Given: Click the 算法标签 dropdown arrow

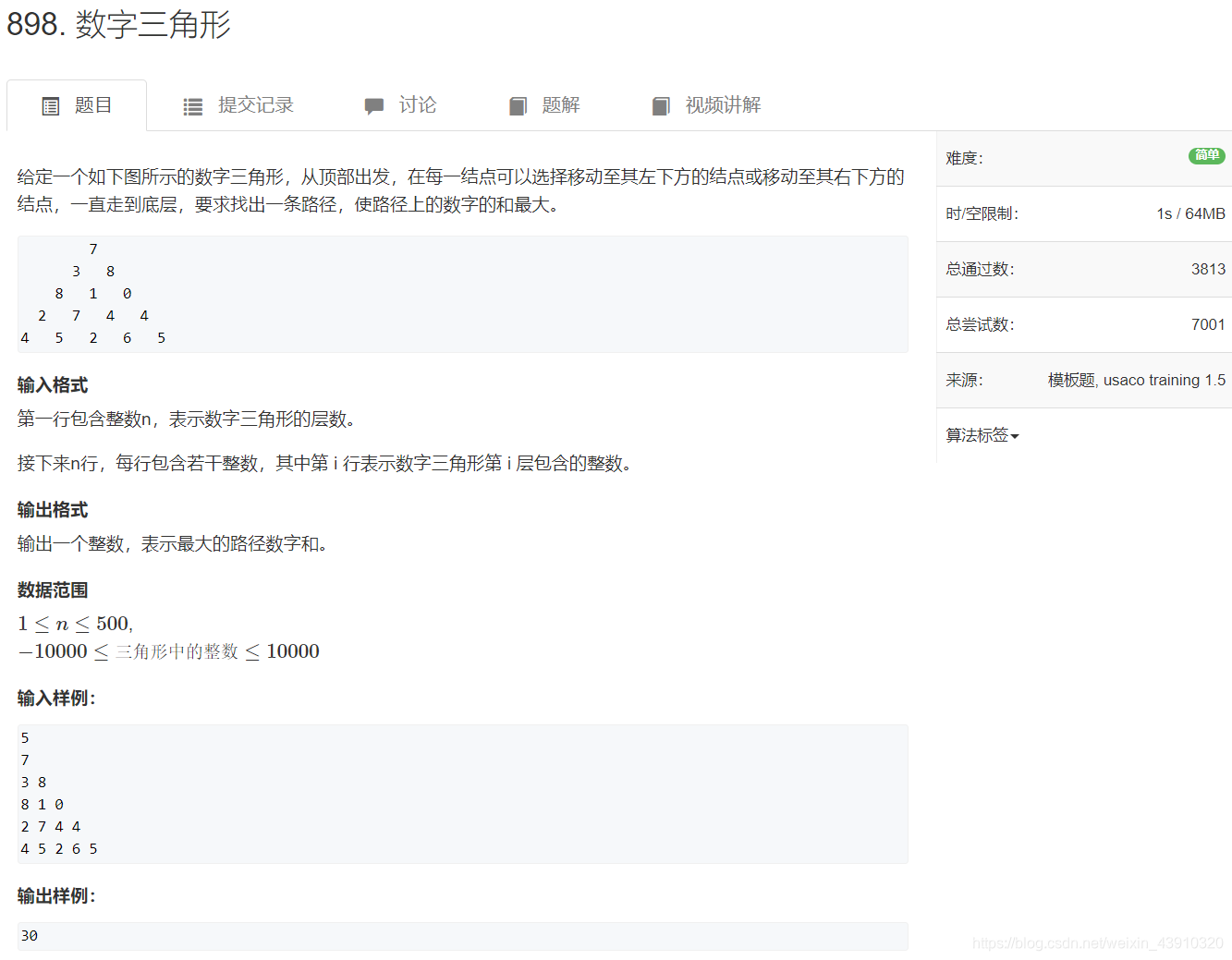Looking at the screenshot, I should (x=1014, y=435).
